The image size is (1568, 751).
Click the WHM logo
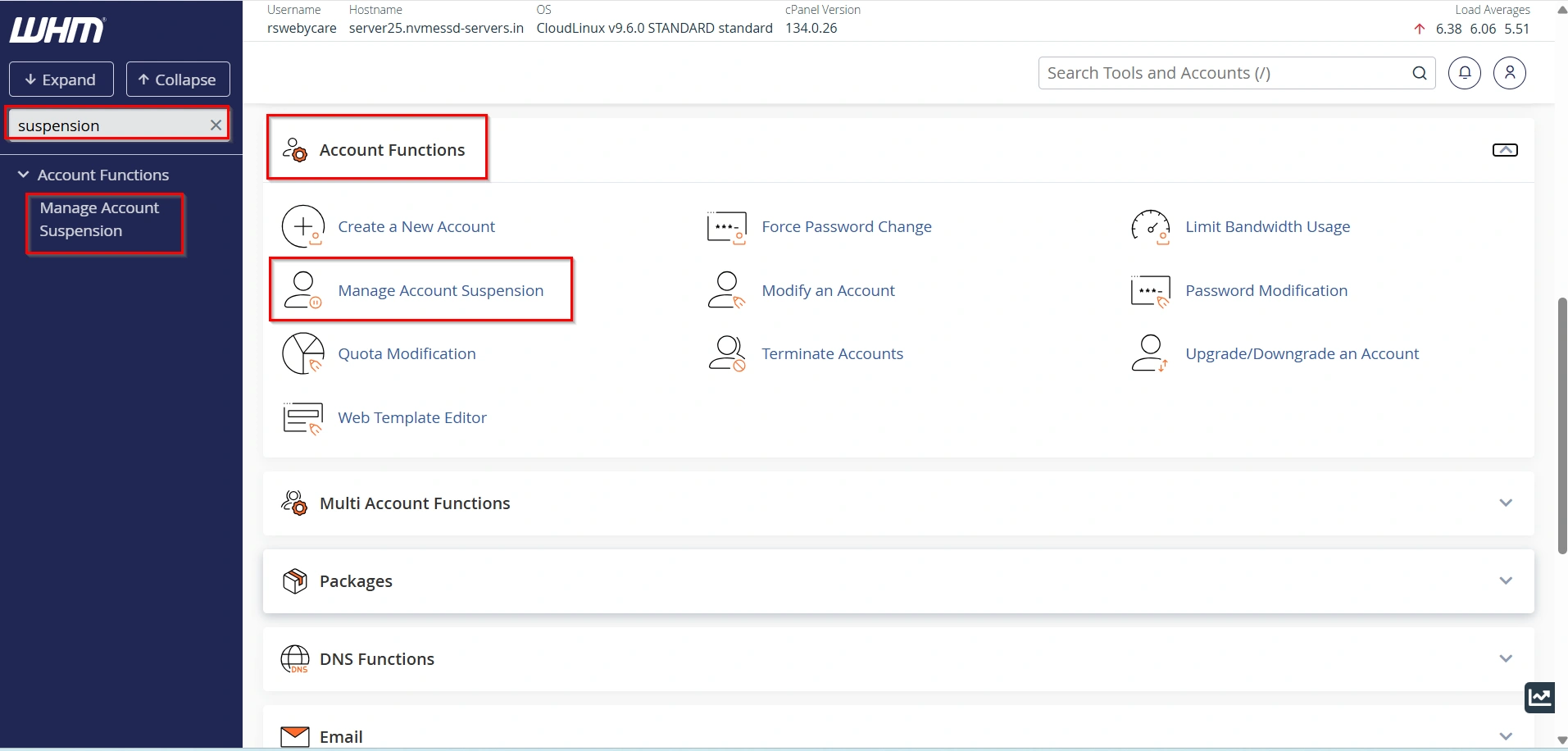tap(57, 30)
